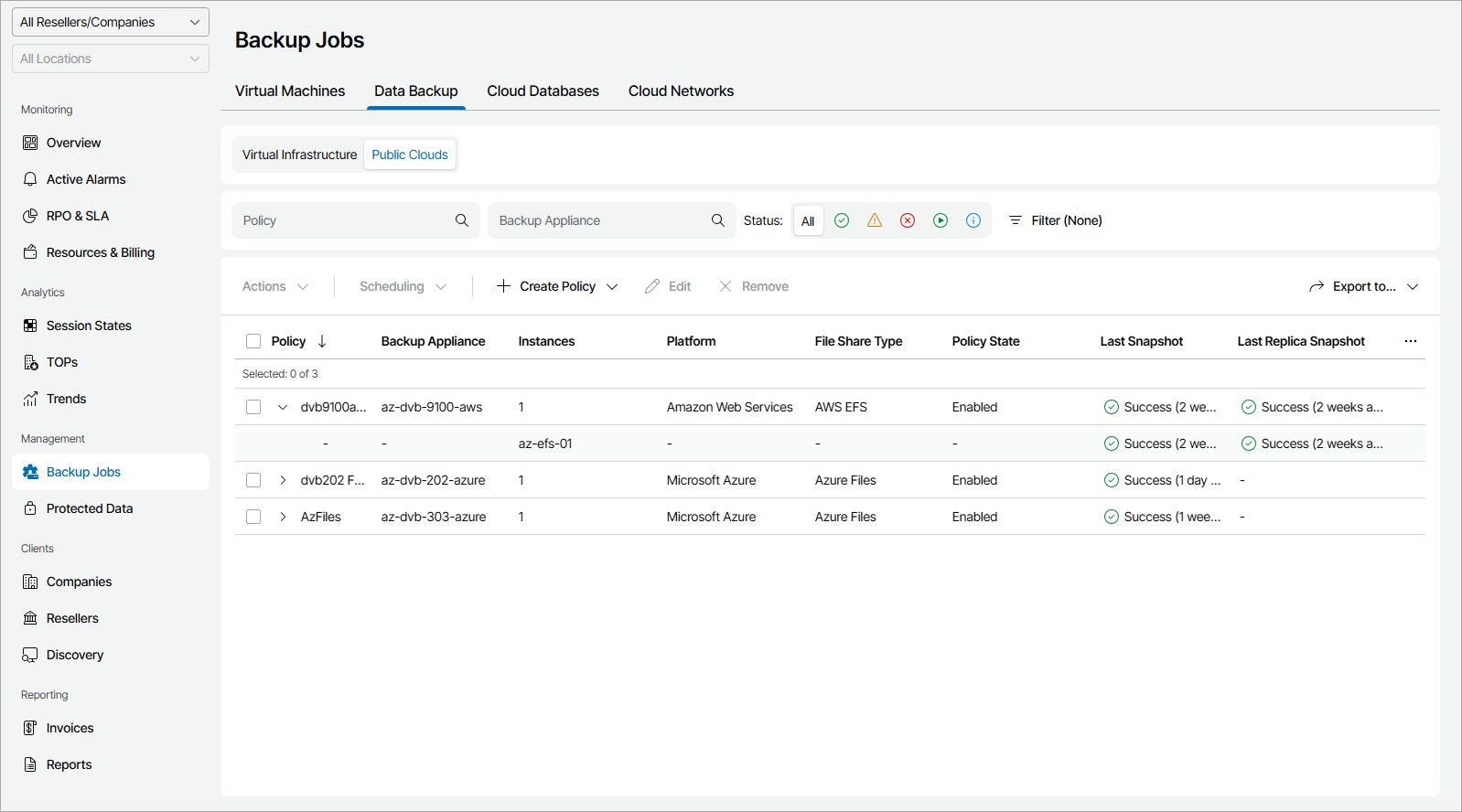Click the Policy search magnifier icon

(462, 220)
